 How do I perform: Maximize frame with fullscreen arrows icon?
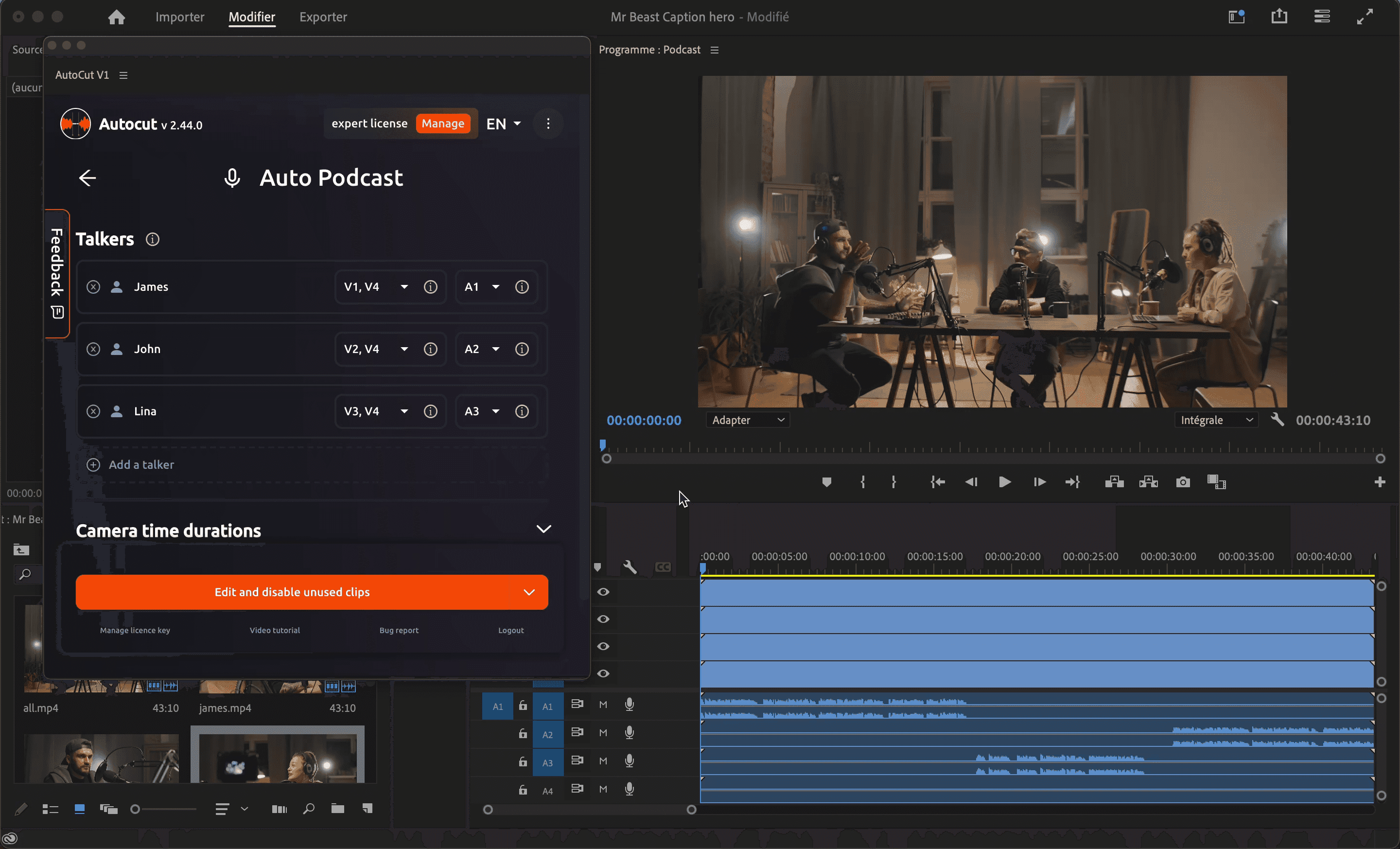click(1365, 17)
